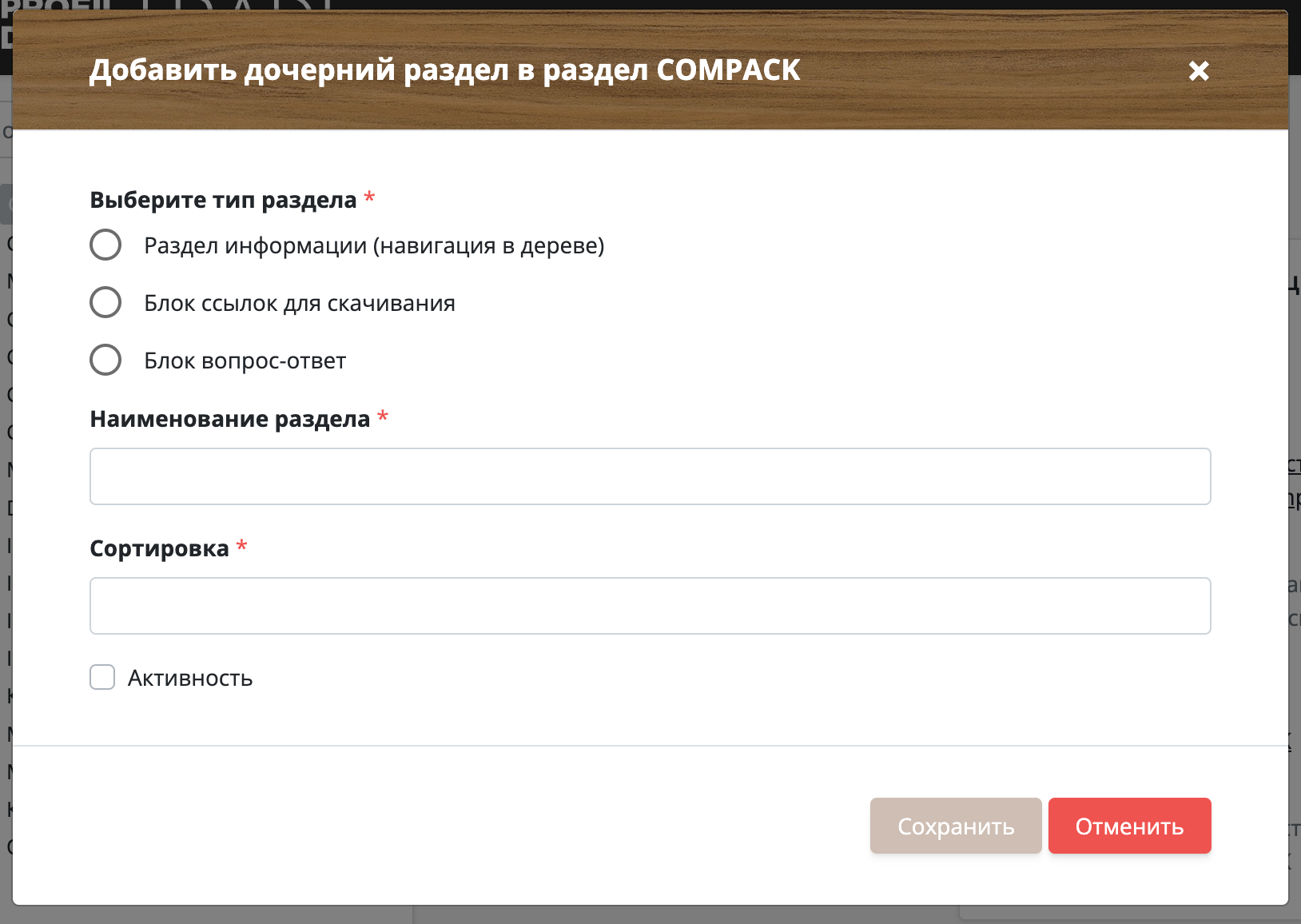Click the radio circle for "Блок вопрос-ответ"
The width and height of the screenshot is (1301, 924).
105,360
